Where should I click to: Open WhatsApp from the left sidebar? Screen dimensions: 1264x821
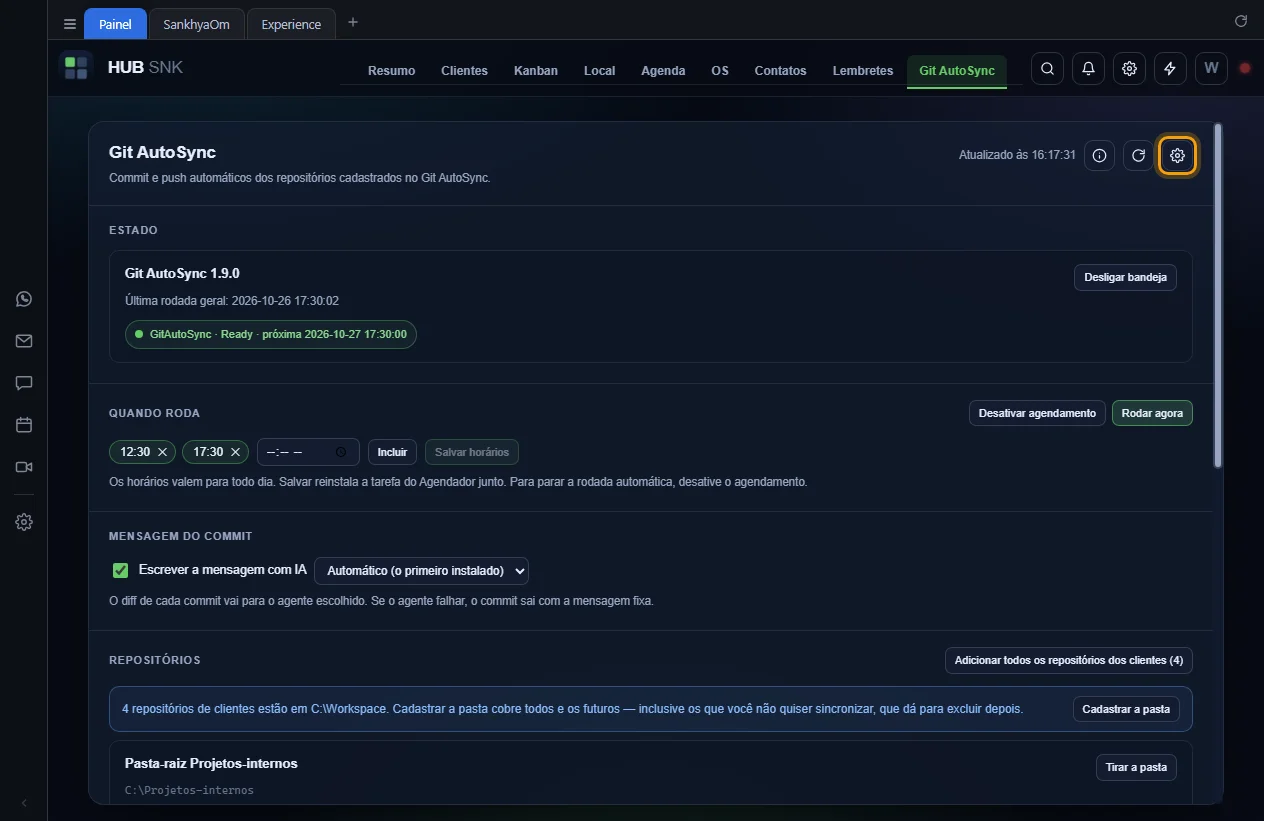[24, 299]
